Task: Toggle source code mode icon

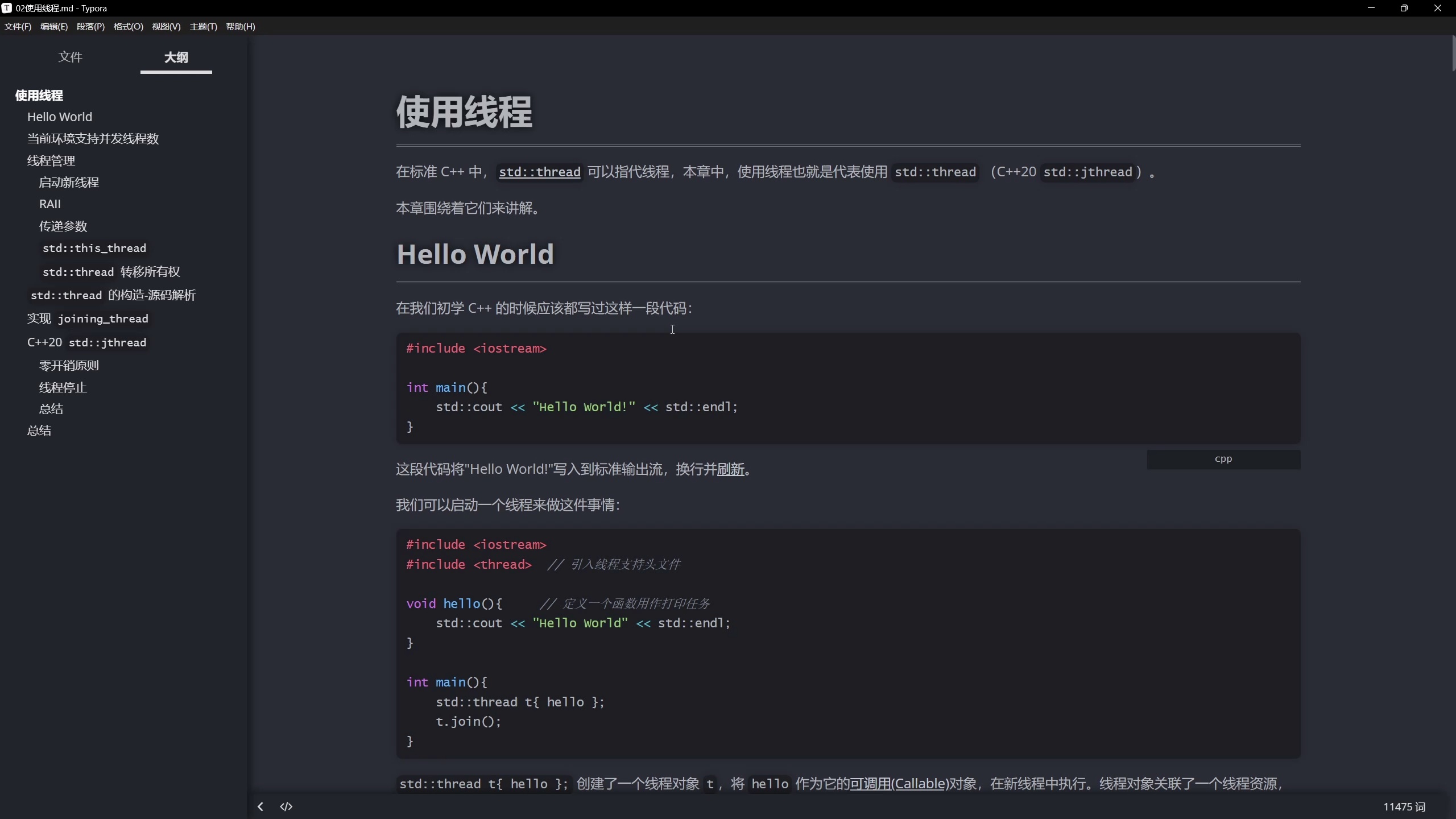Action: (x=286, y=806)
